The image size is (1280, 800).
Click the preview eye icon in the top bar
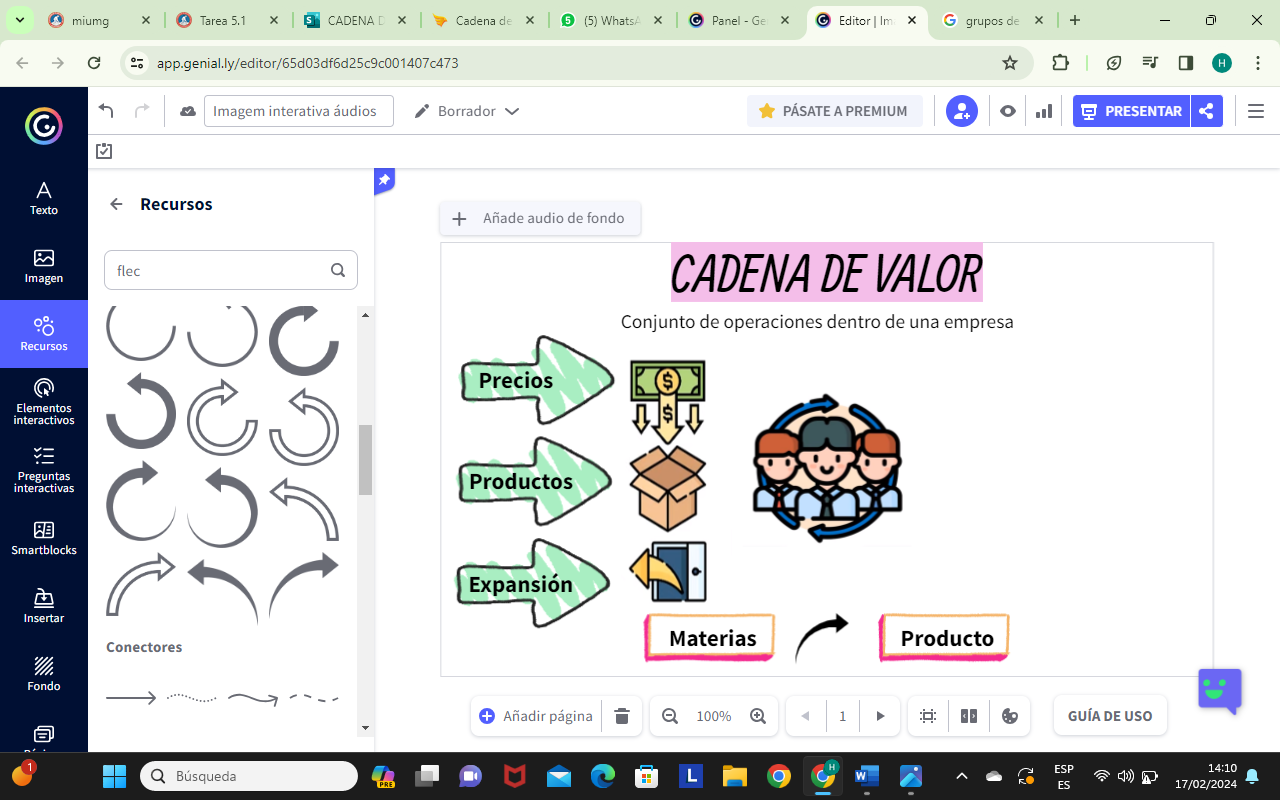[1007, 111]
